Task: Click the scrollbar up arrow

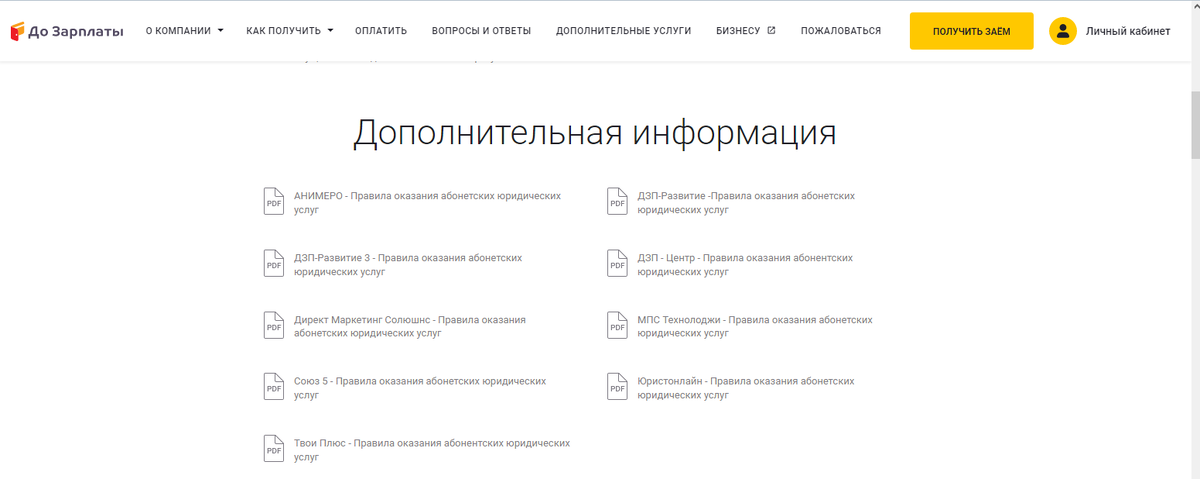Action: (1194, 6)
